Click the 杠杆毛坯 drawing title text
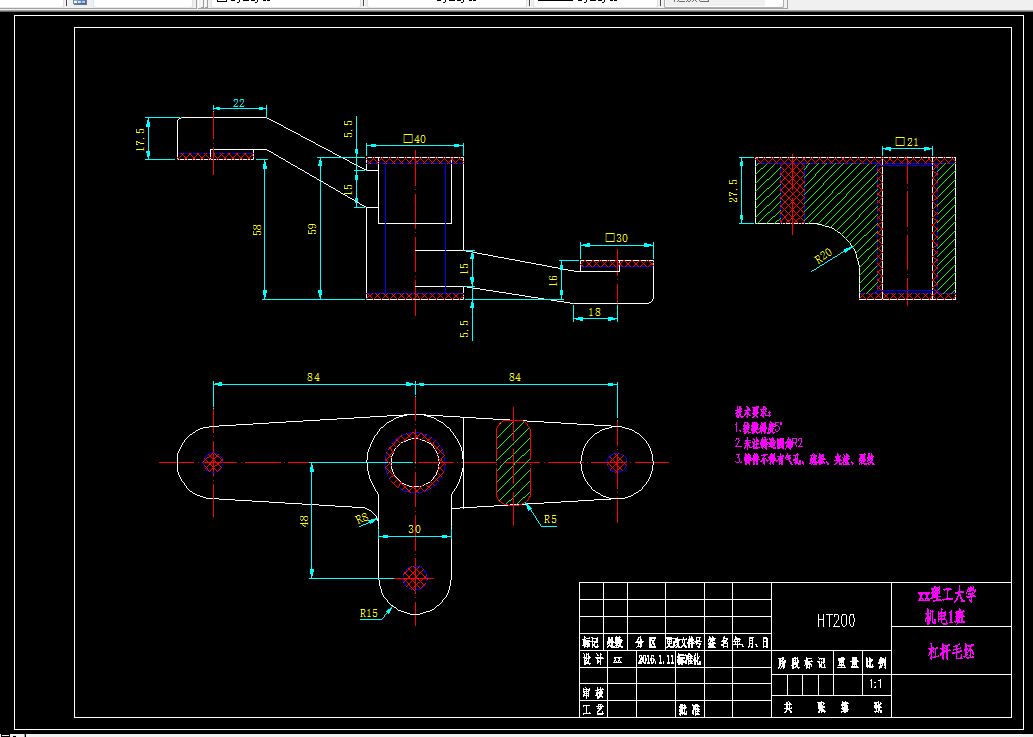Image resolution: width=1033 pixels, height=737 pixels. pos(951,651)
